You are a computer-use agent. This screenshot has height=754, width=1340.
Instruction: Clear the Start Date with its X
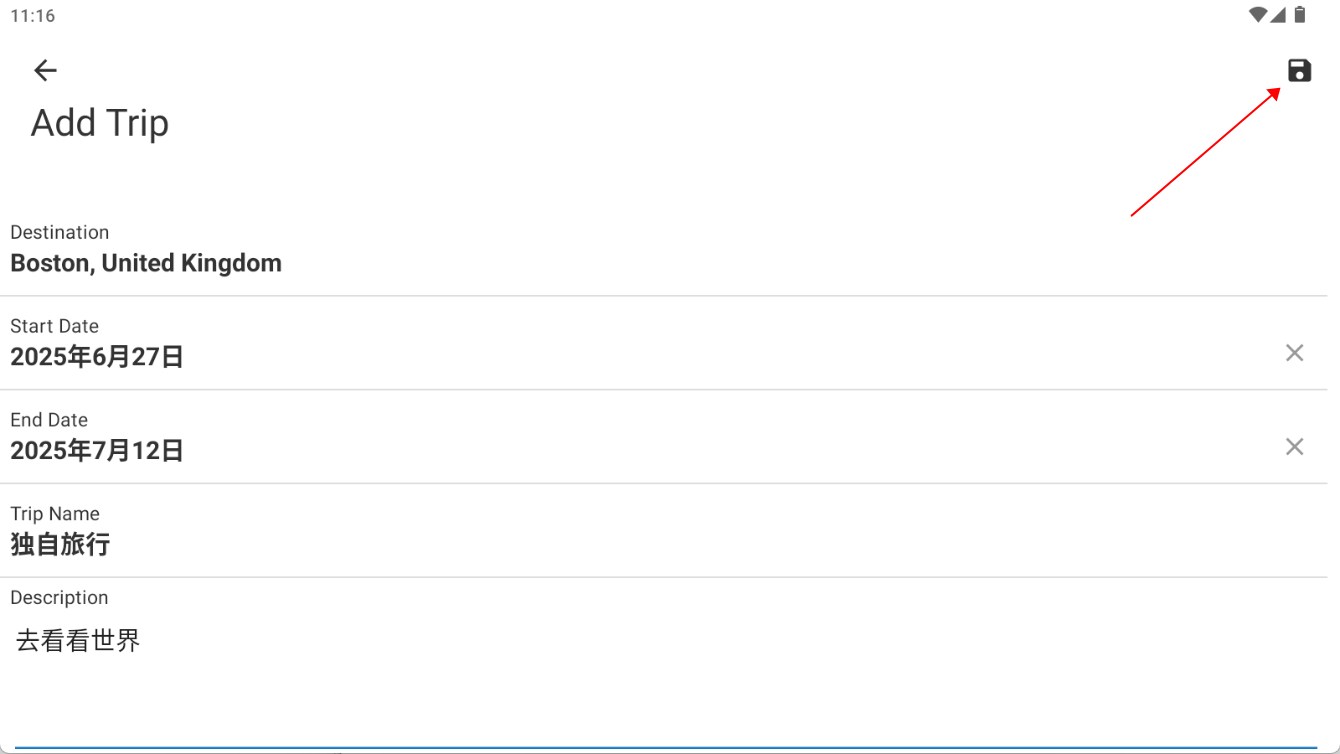[1294, 353]
